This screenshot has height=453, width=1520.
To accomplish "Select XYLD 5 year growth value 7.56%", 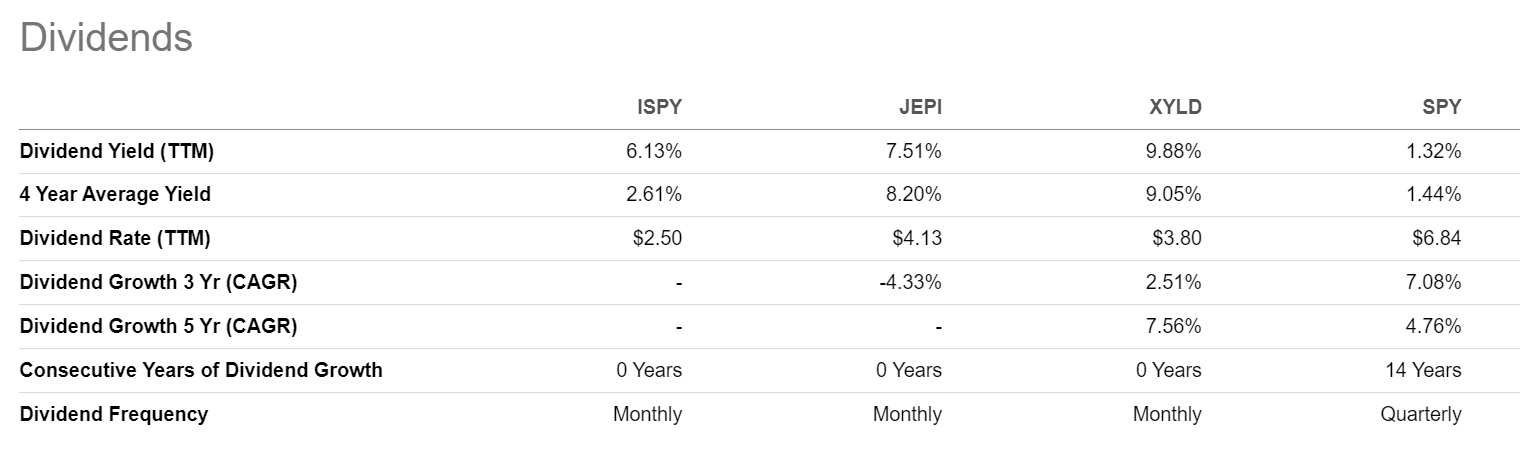I will pyautogui.click(x=1175, y=326).
